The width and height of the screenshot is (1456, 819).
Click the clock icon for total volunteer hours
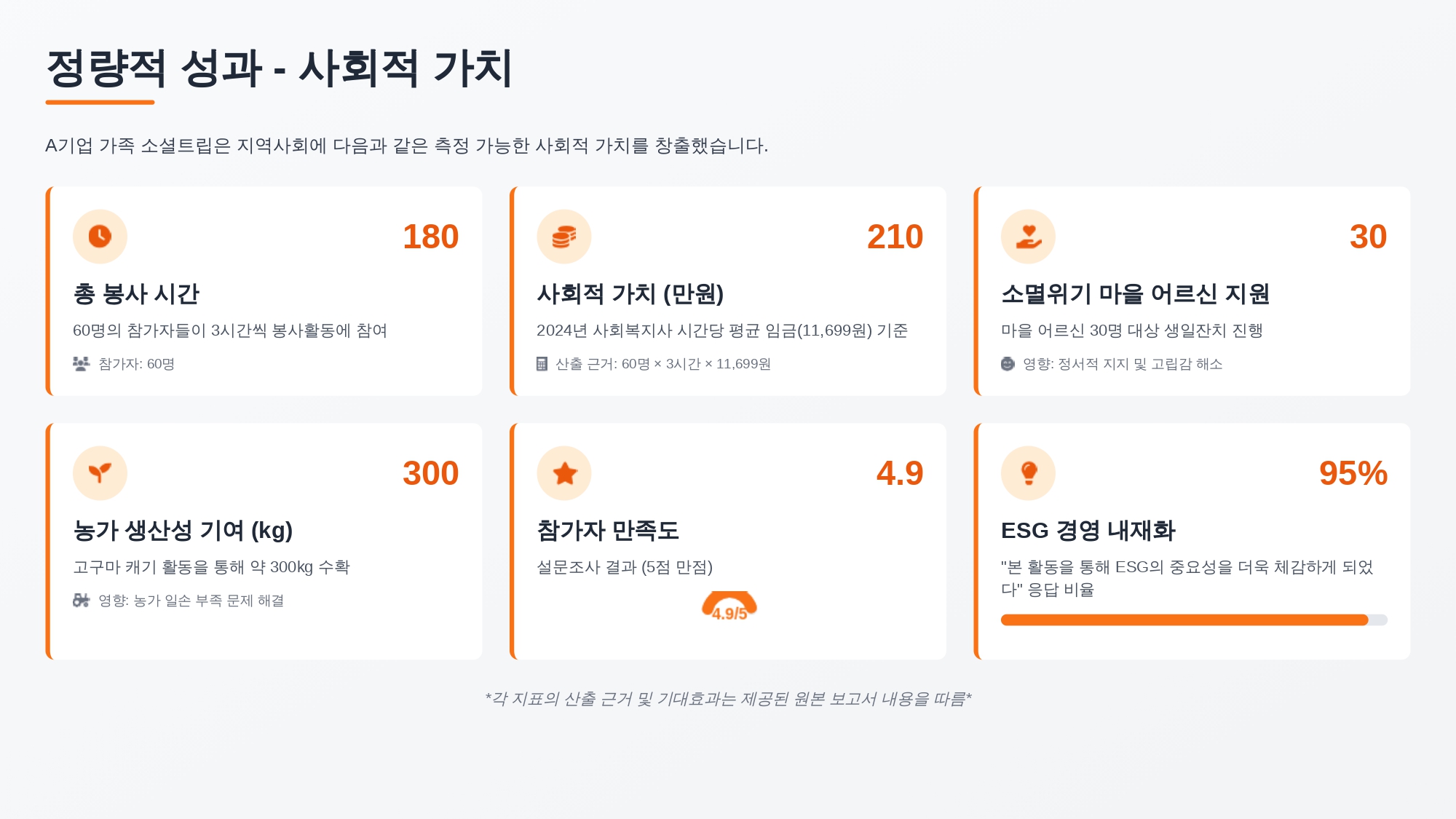coord(100,237)
